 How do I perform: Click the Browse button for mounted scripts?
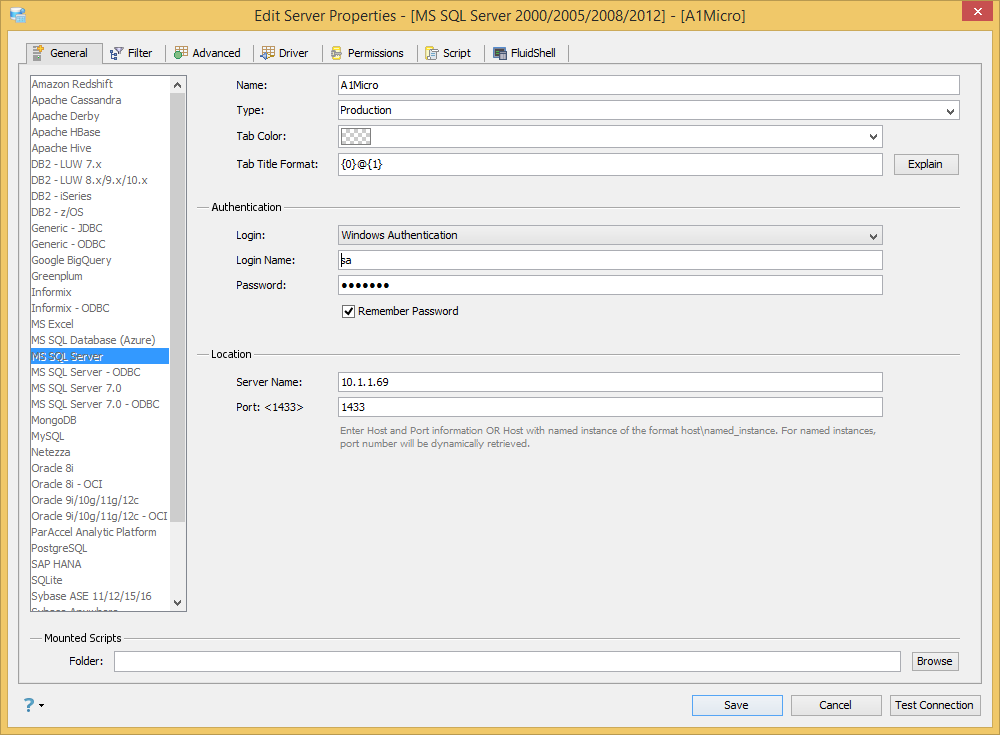pos(934,661)
